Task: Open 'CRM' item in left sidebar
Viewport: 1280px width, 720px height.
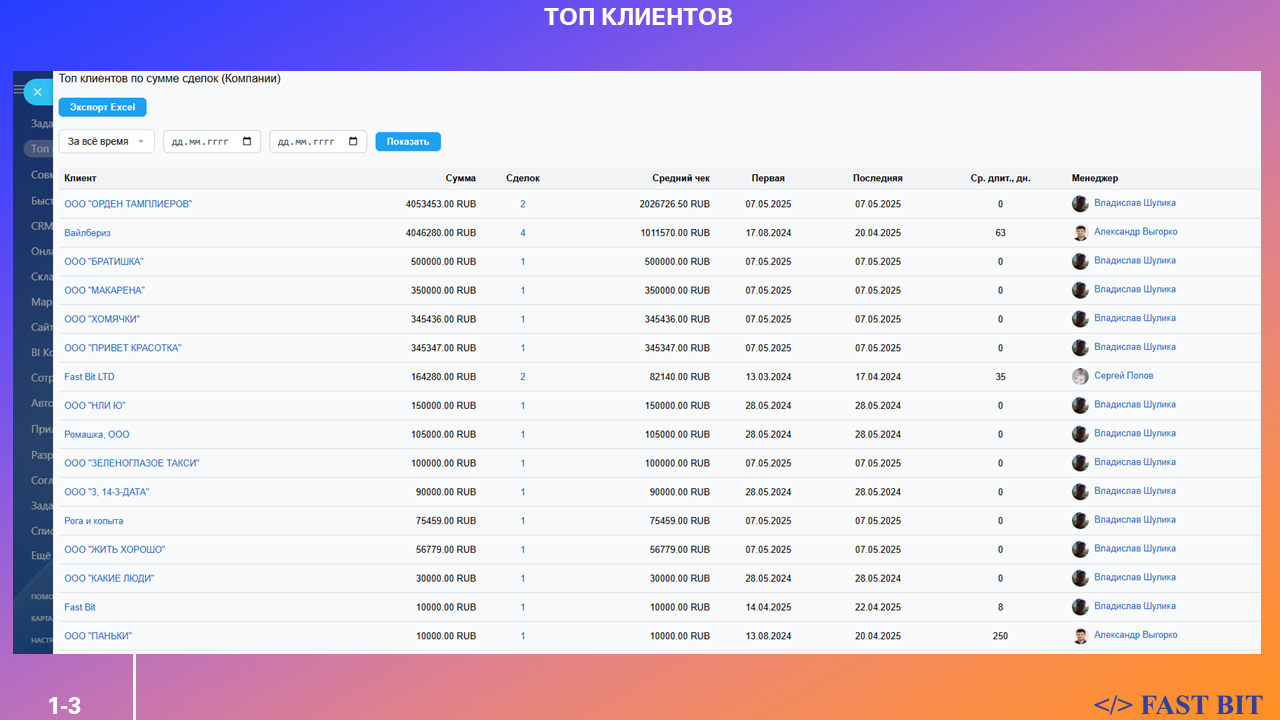Action: (41, 226)
